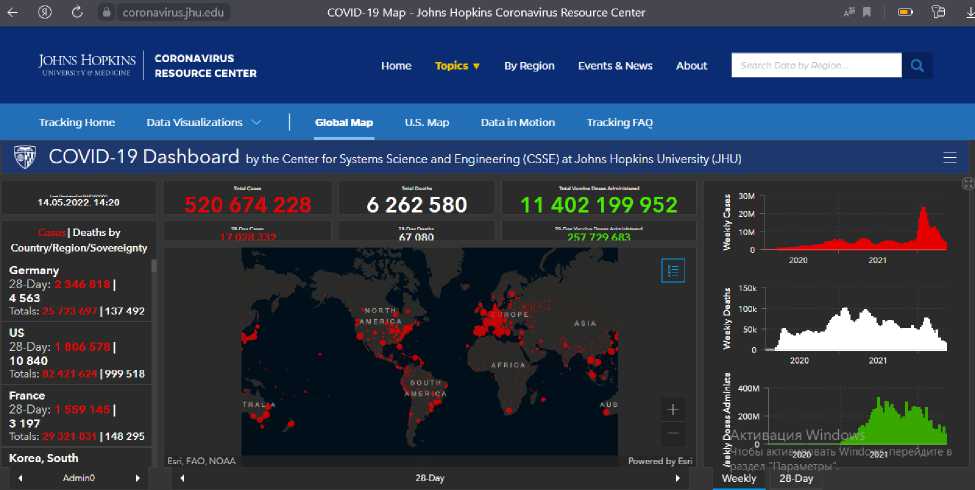Toggle the map legend list icon
Viewport: 975px width, 490px height.
pos(673,270)
